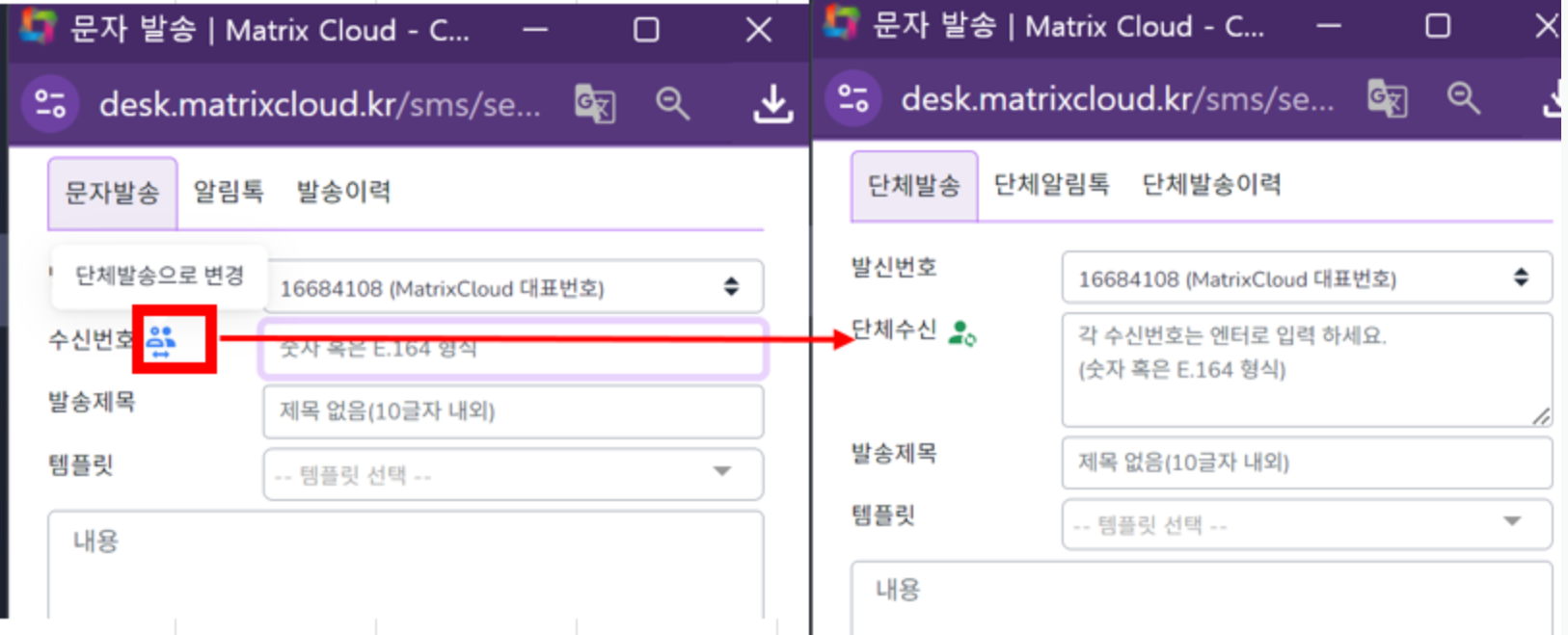Click site settings icon in left address bar
Image resolution: width=1568 pixels, height=635 pixels.
click(x=50, y=103)
